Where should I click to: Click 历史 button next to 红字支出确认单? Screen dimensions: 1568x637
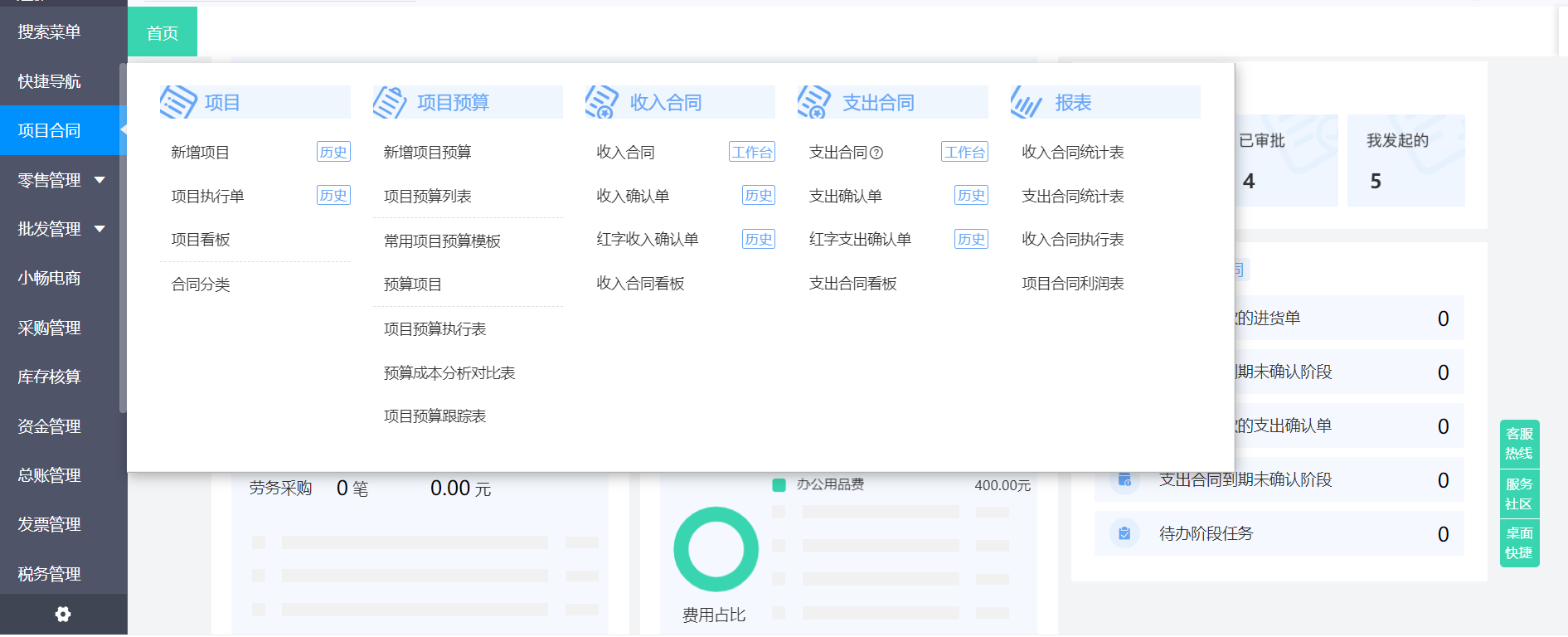pyautogui.click(x=971, y=239)
